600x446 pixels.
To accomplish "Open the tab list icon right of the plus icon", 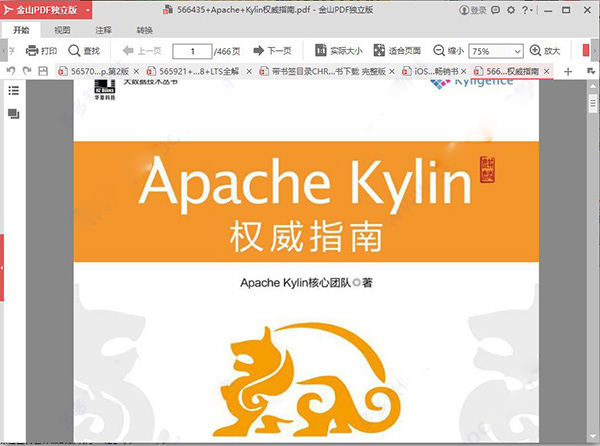I will pos(591,71).
